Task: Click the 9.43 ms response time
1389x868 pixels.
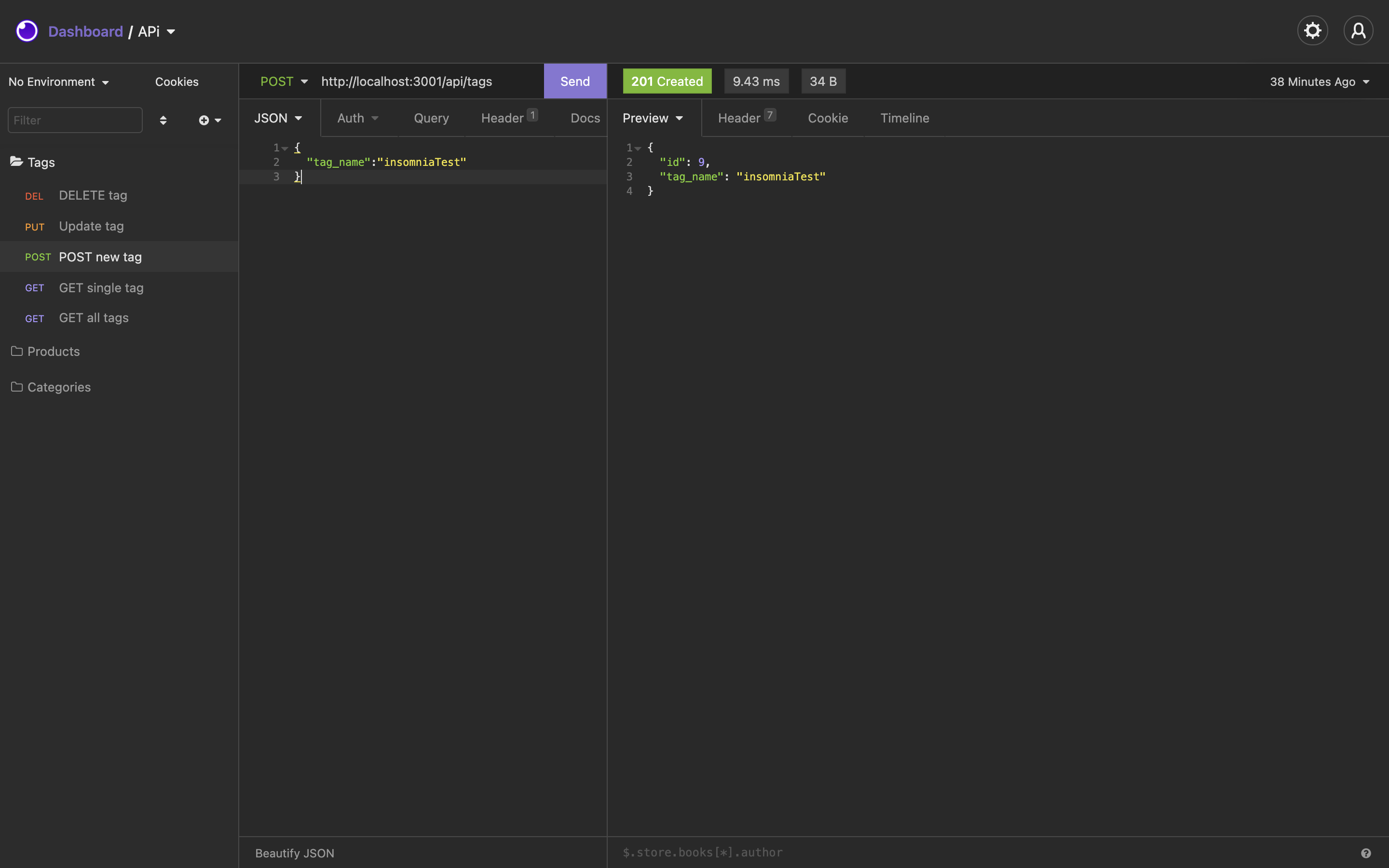Action: [x=756, y=81]
